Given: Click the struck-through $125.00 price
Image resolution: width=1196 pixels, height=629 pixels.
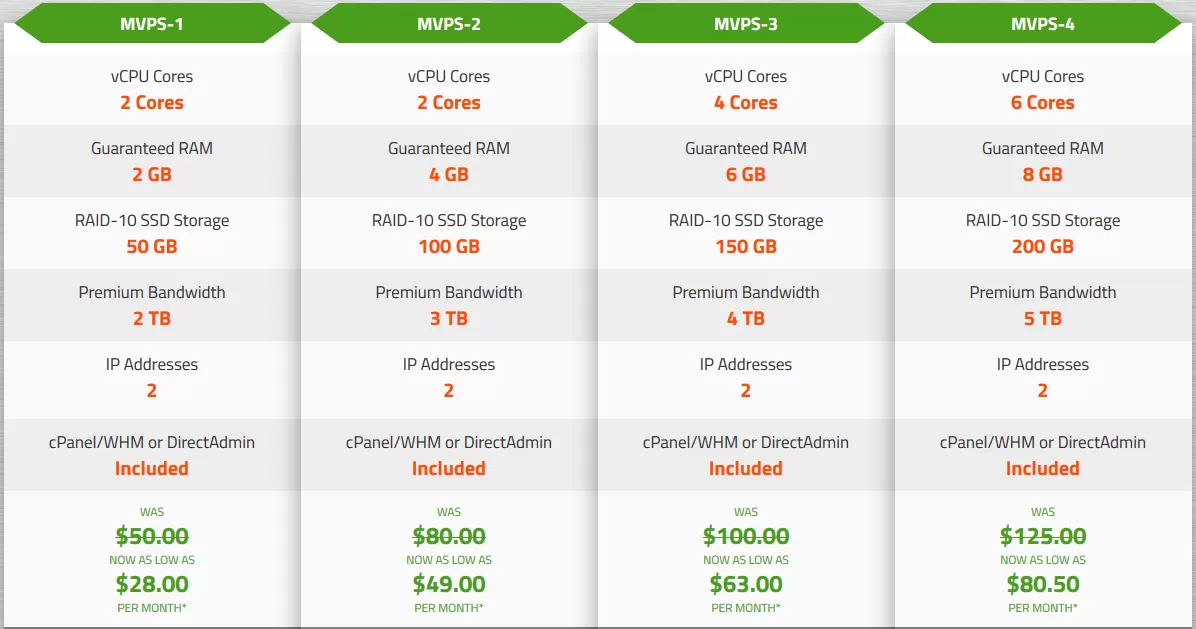Looking at the screenshot, I should (1043, 536).
